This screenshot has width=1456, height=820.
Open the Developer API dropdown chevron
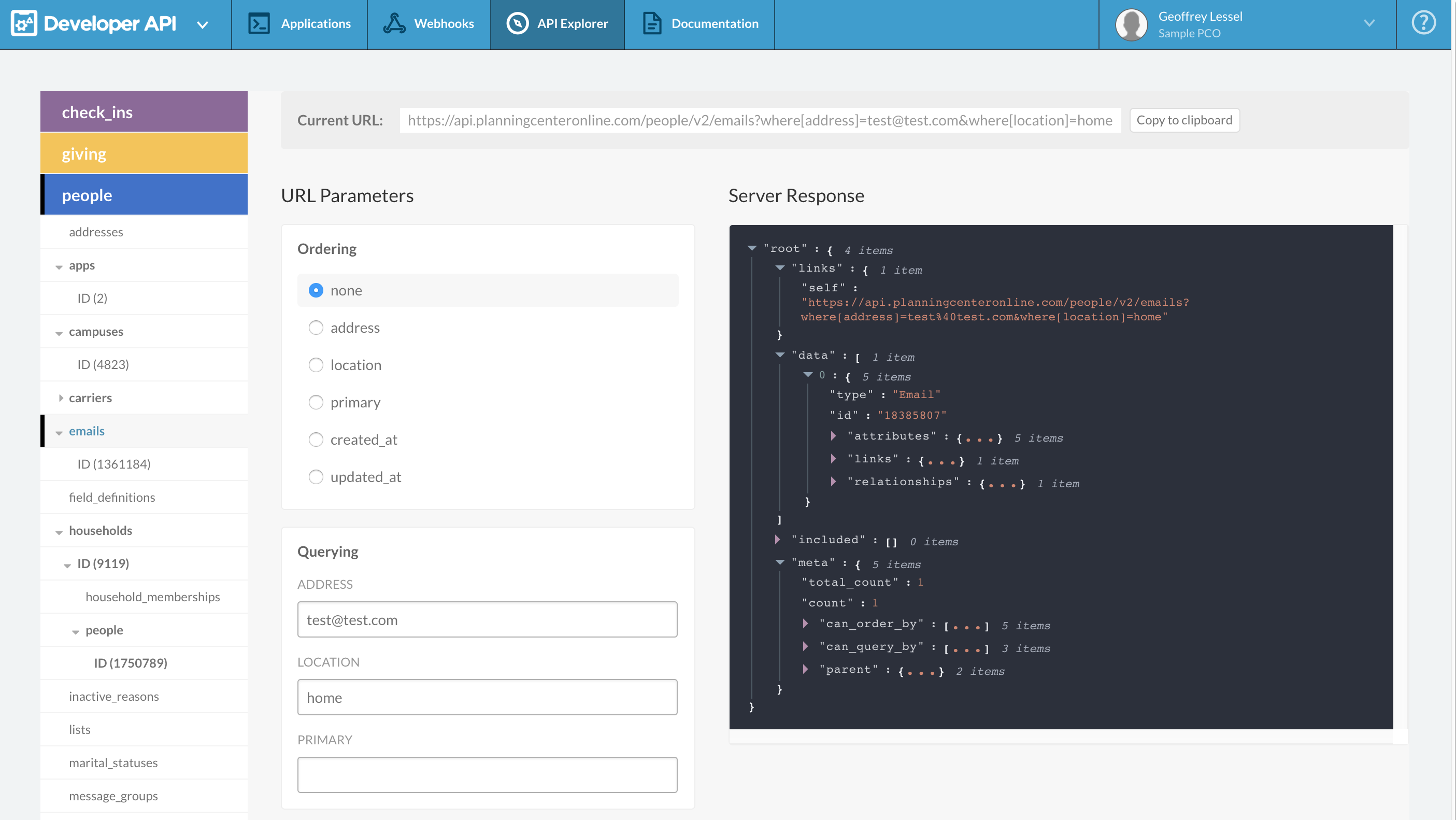[203, 24]
